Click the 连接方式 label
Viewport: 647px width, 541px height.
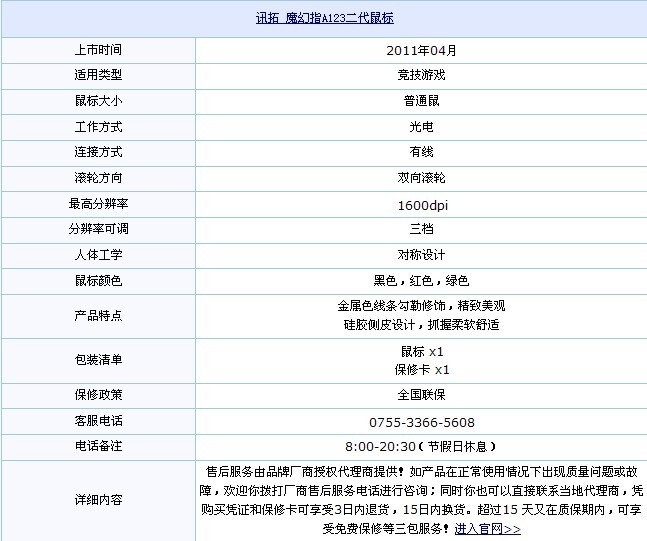98,152
